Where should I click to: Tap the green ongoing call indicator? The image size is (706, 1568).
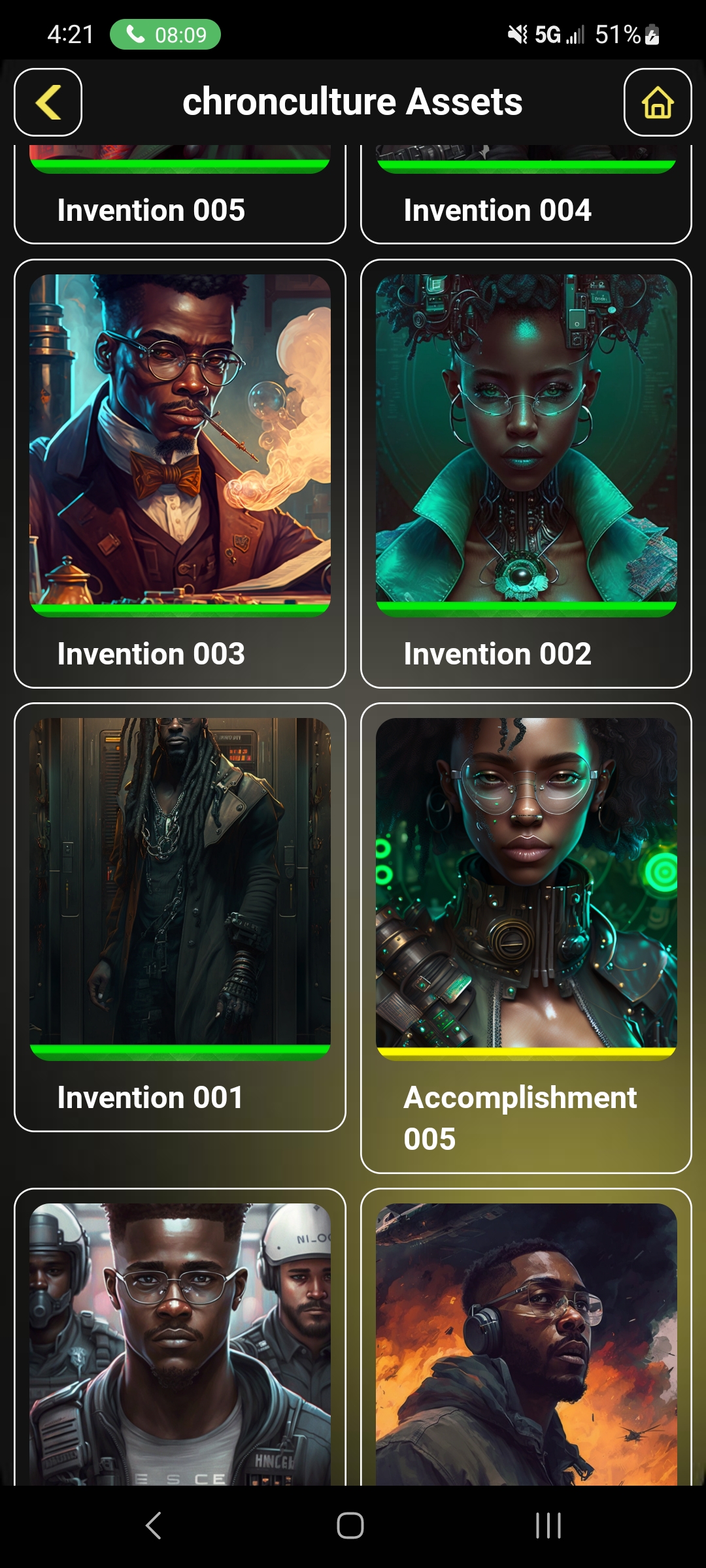click(x=165, y=35)
